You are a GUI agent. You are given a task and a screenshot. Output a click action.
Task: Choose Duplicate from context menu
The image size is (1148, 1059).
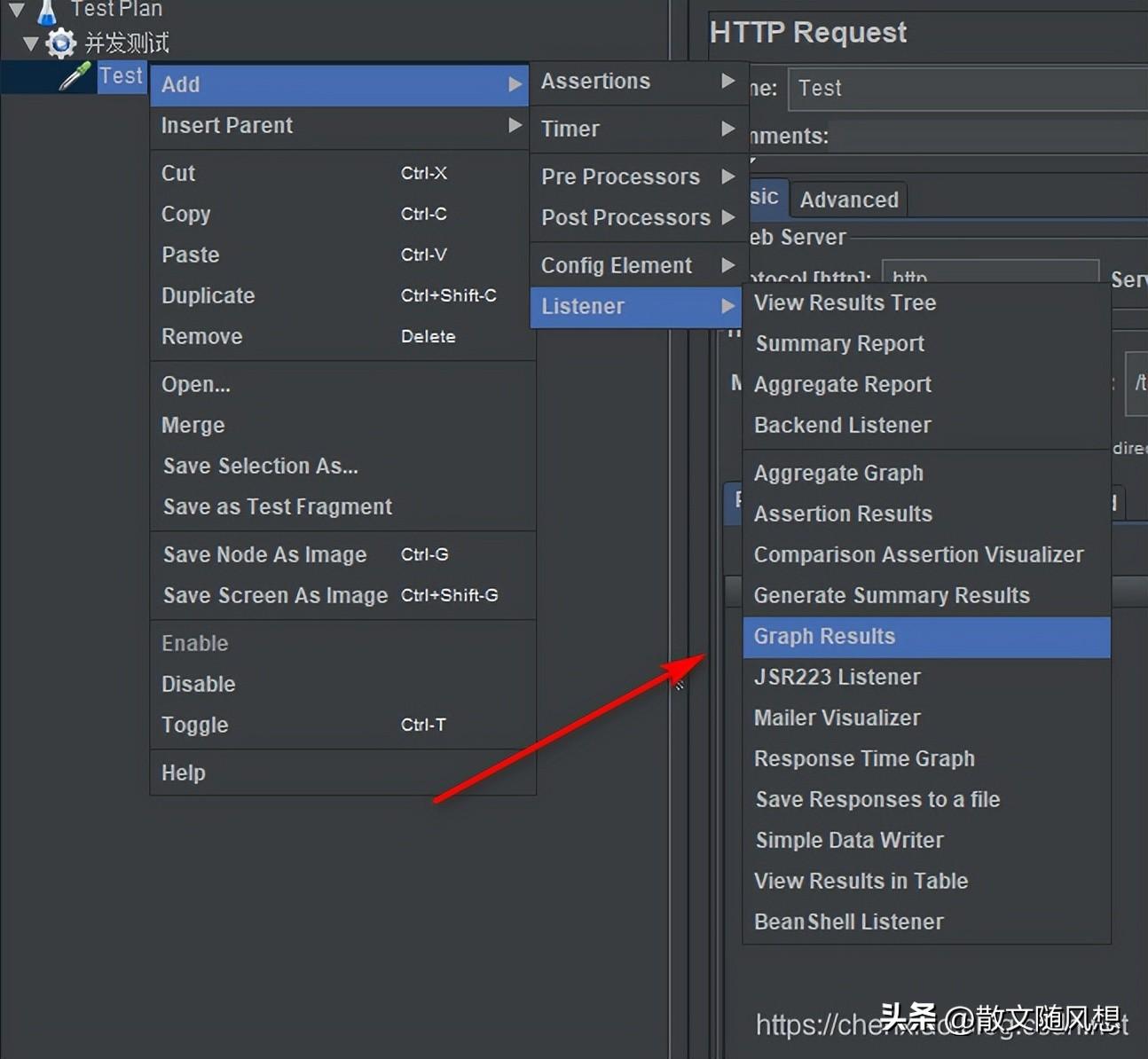click(x=343, y=296)
